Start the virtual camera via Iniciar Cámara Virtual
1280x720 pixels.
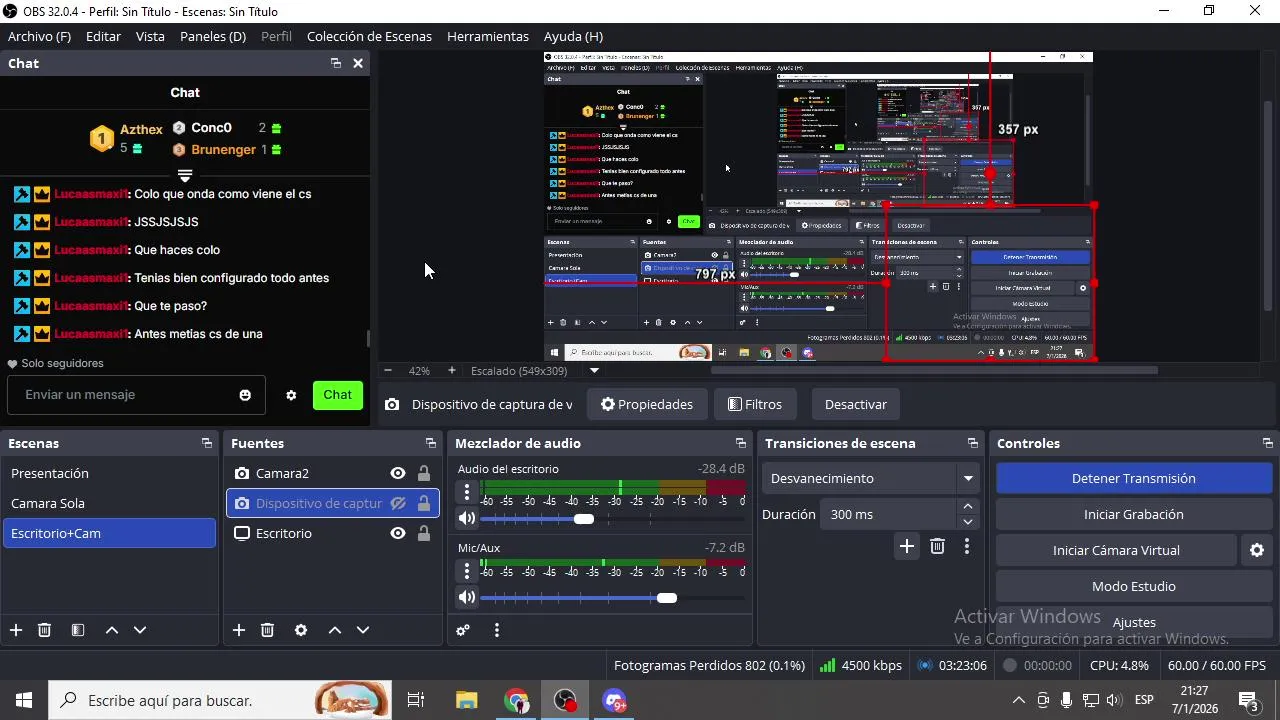(1116, 550)
